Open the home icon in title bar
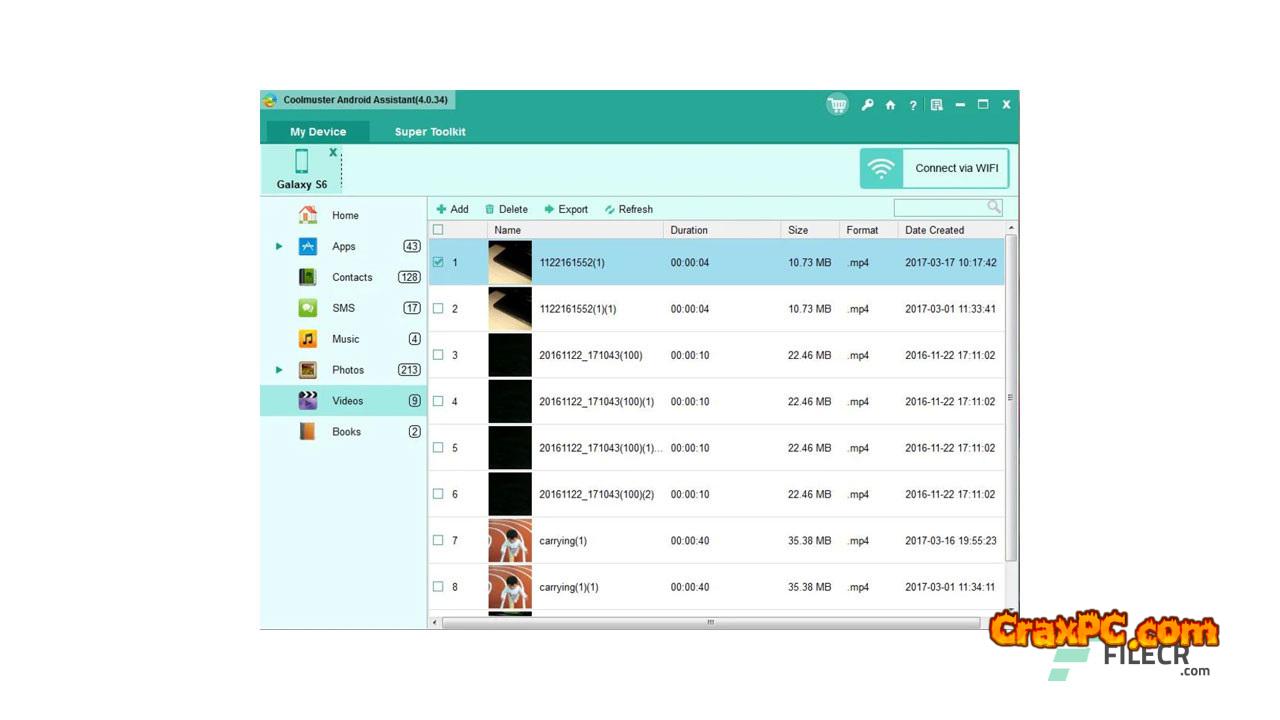Image resolution: width=1280 pixels, height=720 pixels. [890, 105]
